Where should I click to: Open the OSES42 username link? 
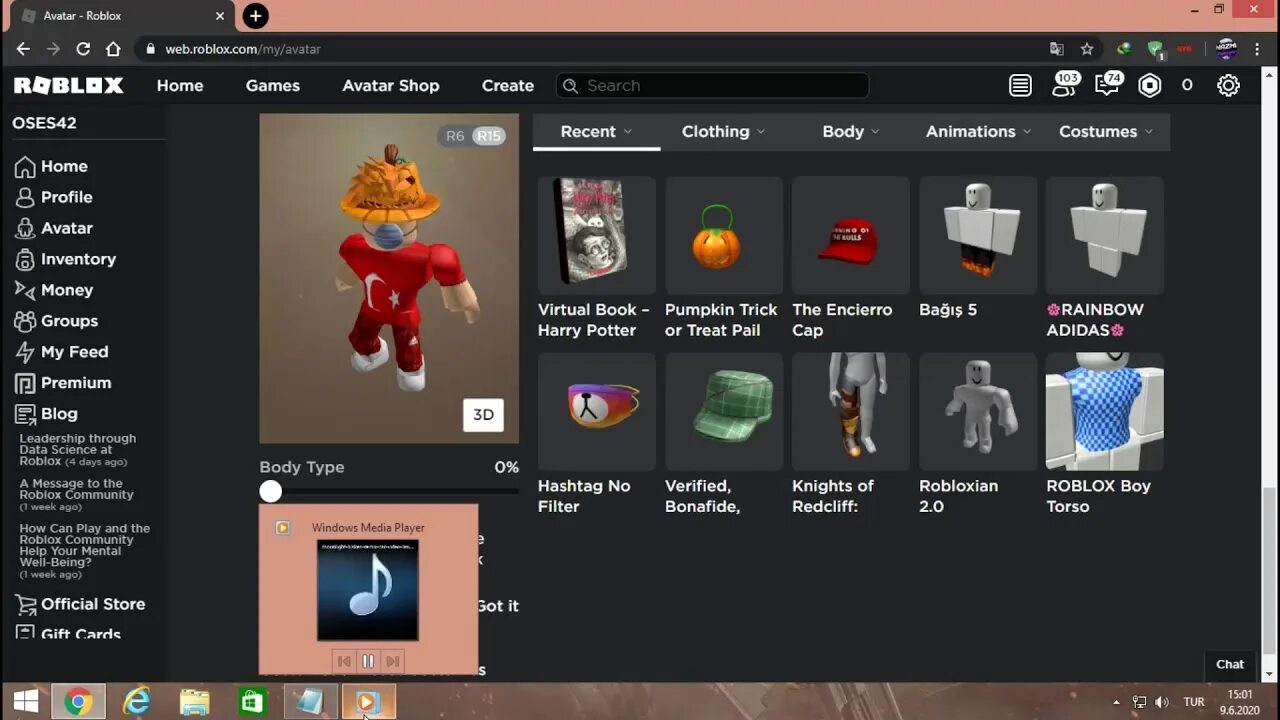[44, 123]
